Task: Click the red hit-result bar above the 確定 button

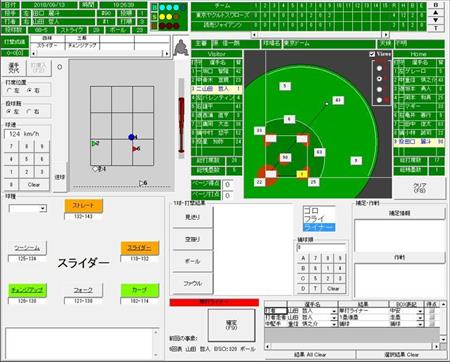Action: point(214,302)
